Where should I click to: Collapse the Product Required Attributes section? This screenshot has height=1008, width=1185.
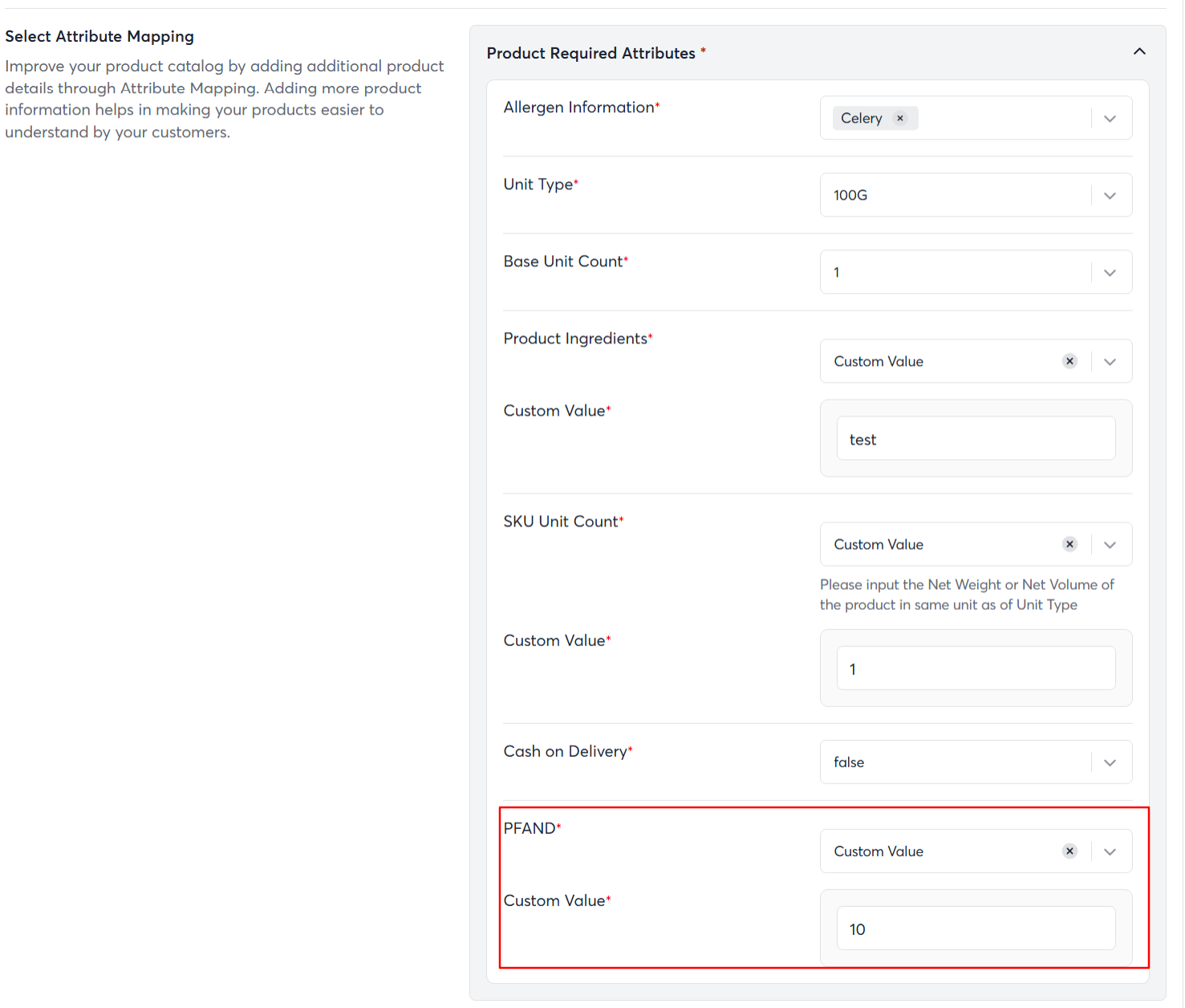pyautogui.click(x=1139, y=52)
